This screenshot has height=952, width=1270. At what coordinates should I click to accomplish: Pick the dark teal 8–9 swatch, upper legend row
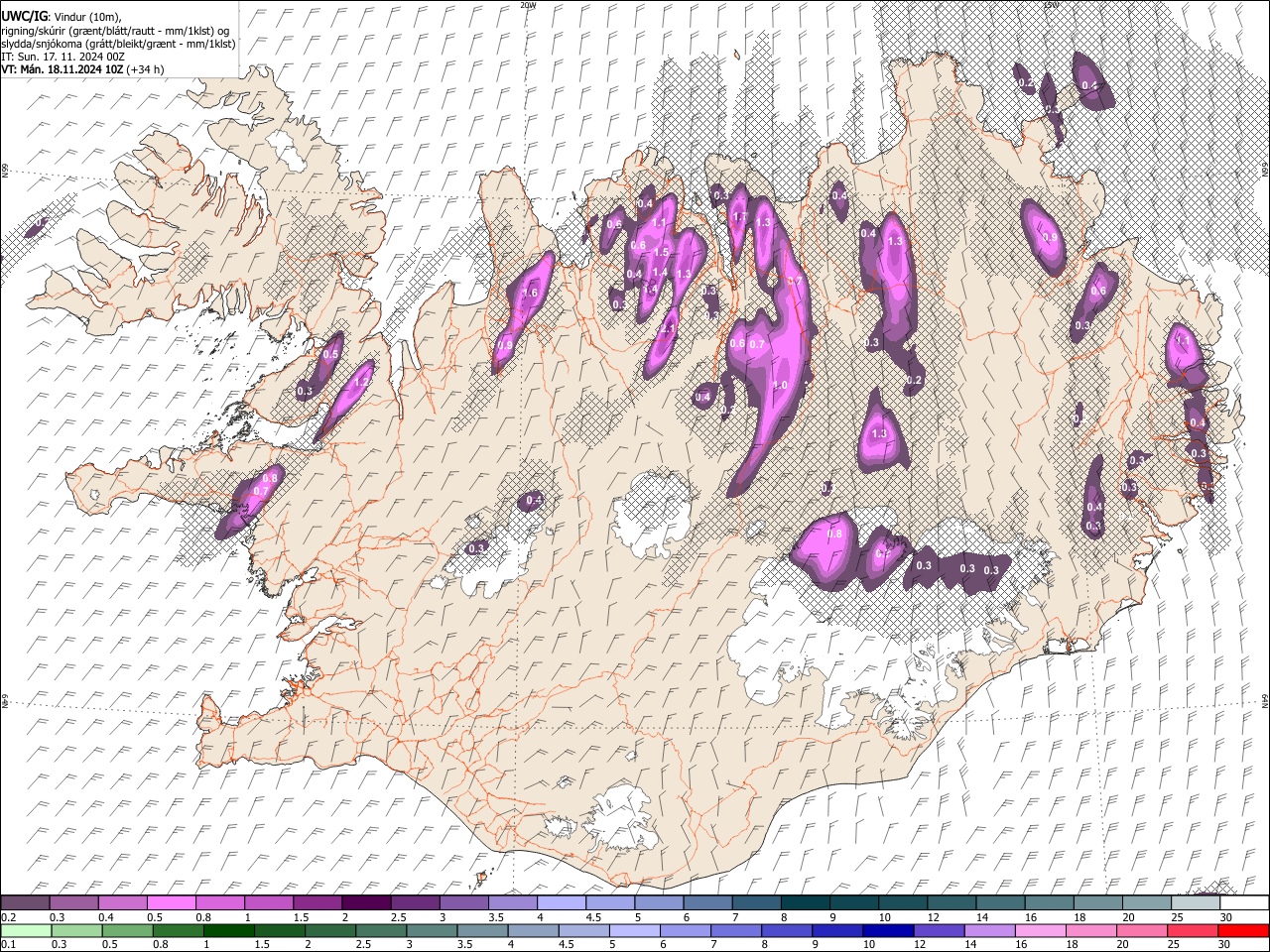(x=805, y=902)
